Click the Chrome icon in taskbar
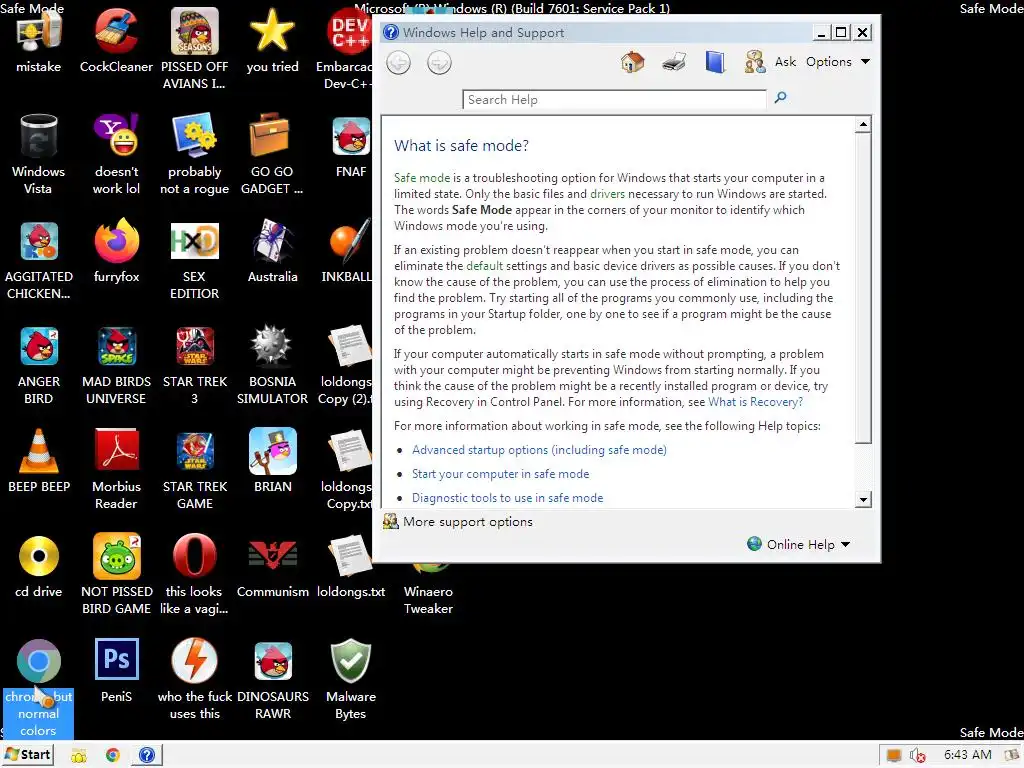 pos(112,756)
